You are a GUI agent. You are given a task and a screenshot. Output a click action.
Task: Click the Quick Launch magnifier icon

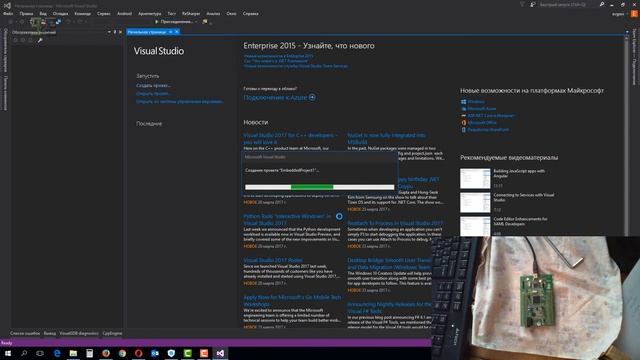click(602, 4)
